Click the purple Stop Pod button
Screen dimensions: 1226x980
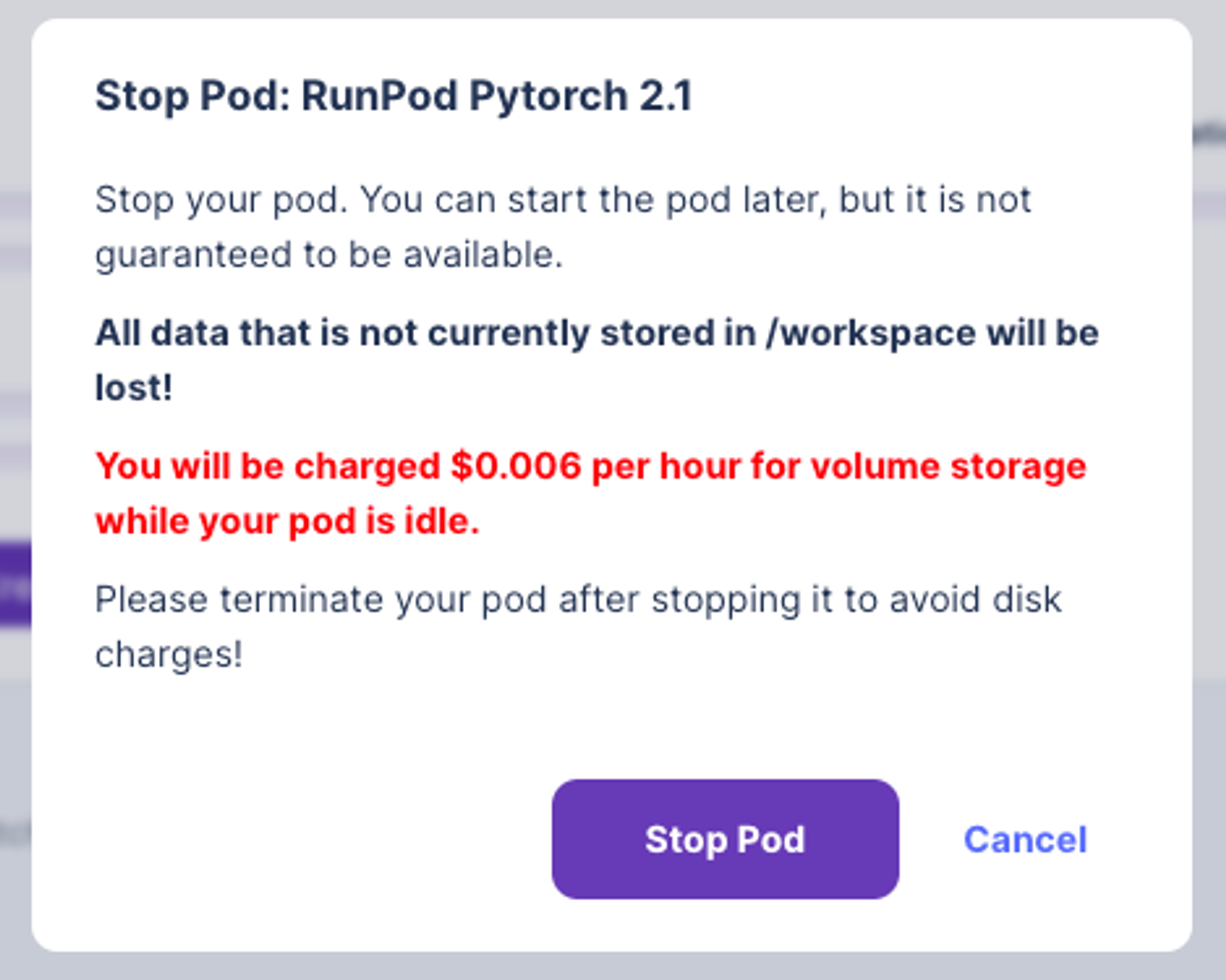[x=725, y=839]
